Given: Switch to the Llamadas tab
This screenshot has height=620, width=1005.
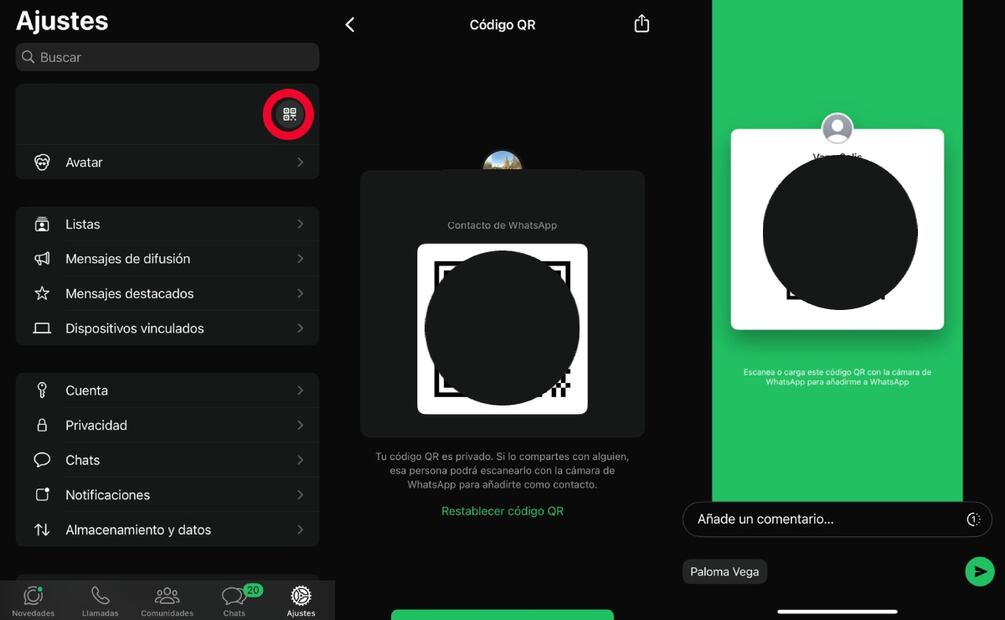Looking at the screenshot, I should [100, 600].
